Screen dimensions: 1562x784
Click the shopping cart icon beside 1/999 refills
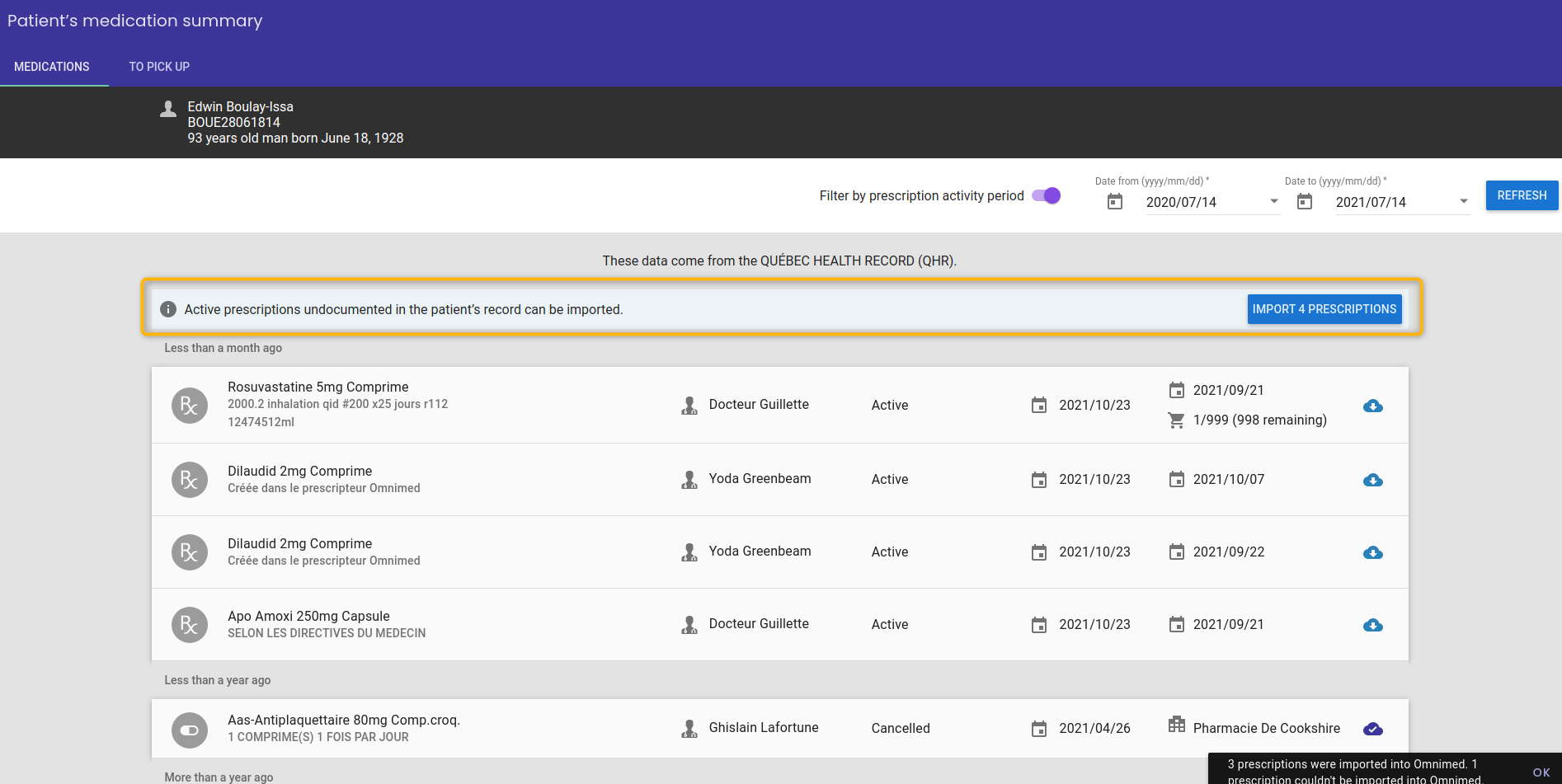click(1177, 420)
